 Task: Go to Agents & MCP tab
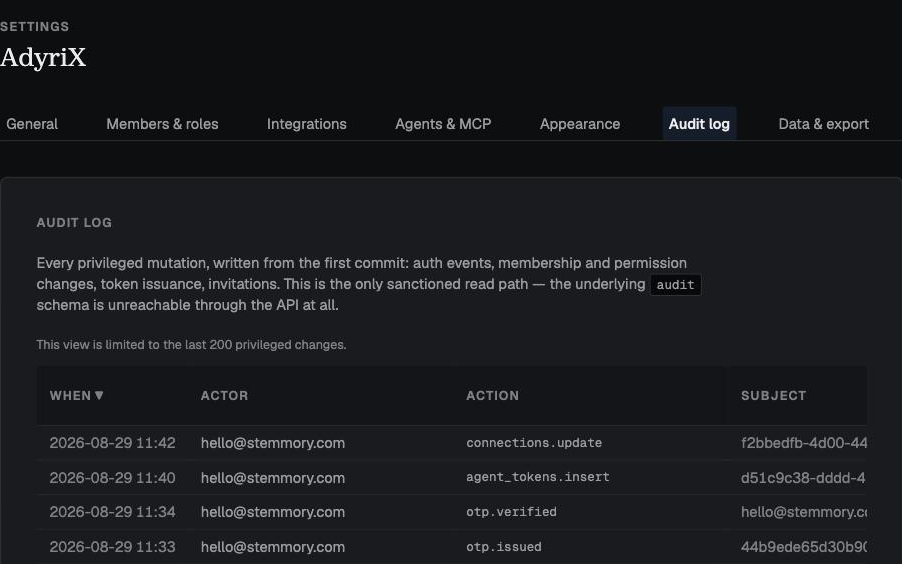pos(443,124)
